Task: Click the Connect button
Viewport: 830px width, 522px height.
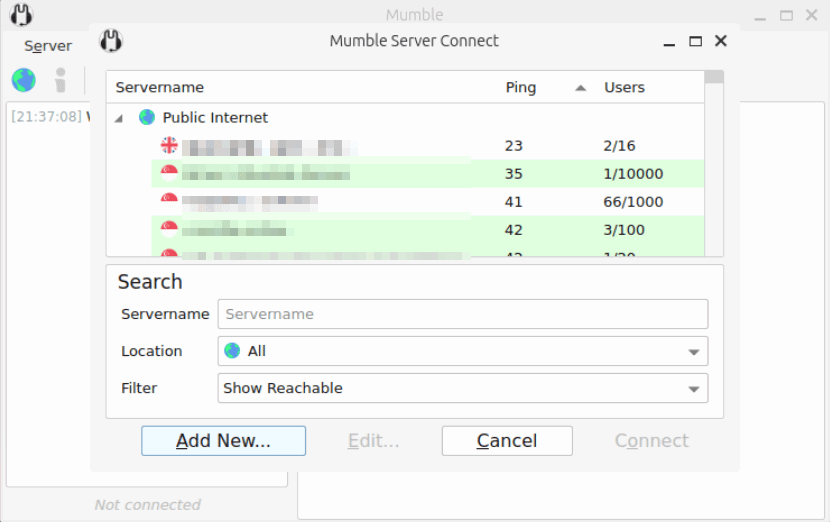Action: click(x=652, y=440)
